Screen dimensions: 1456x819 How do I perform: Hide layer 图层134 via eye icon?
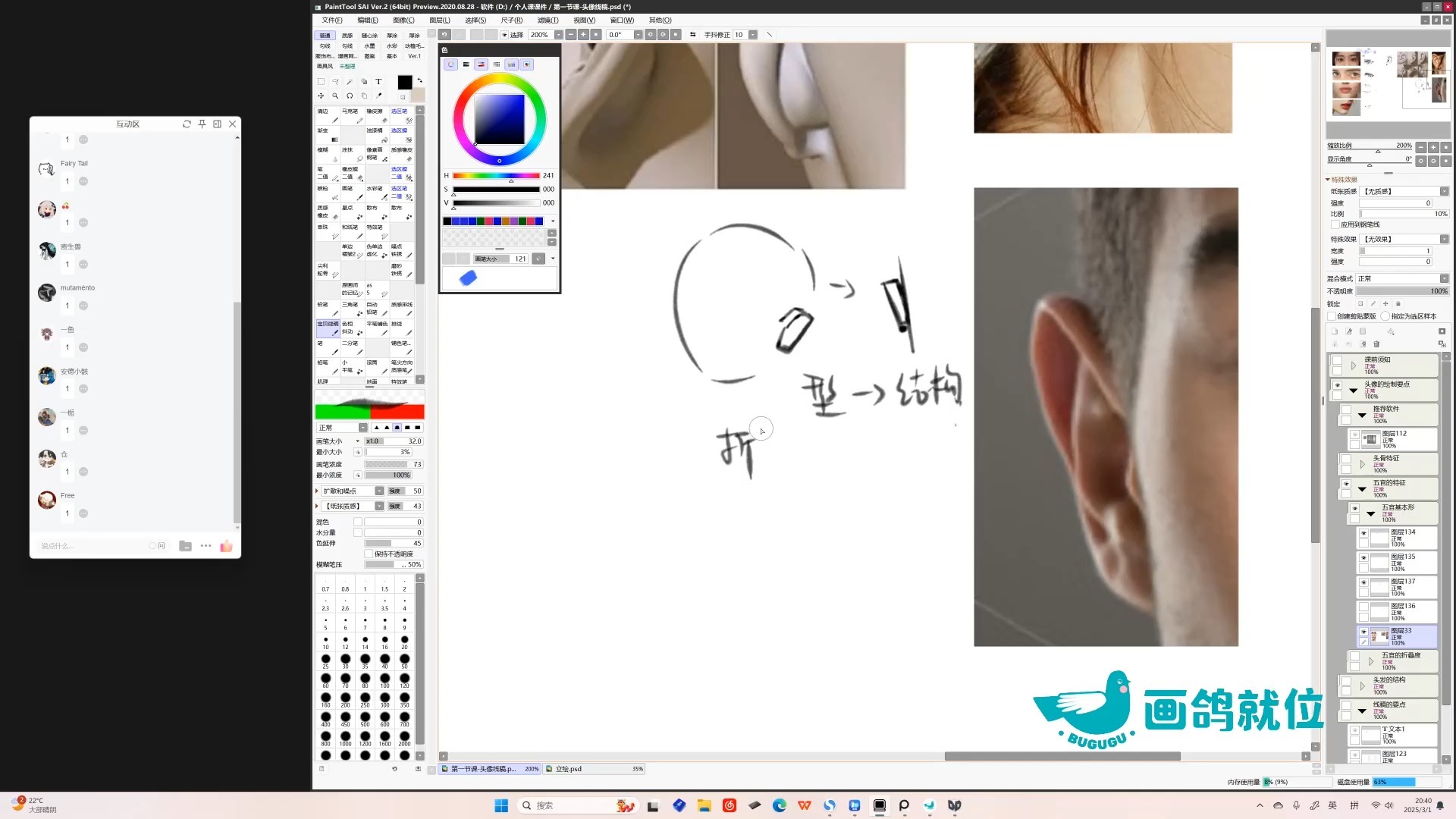pyautogui.click(x=1363, y=533)
